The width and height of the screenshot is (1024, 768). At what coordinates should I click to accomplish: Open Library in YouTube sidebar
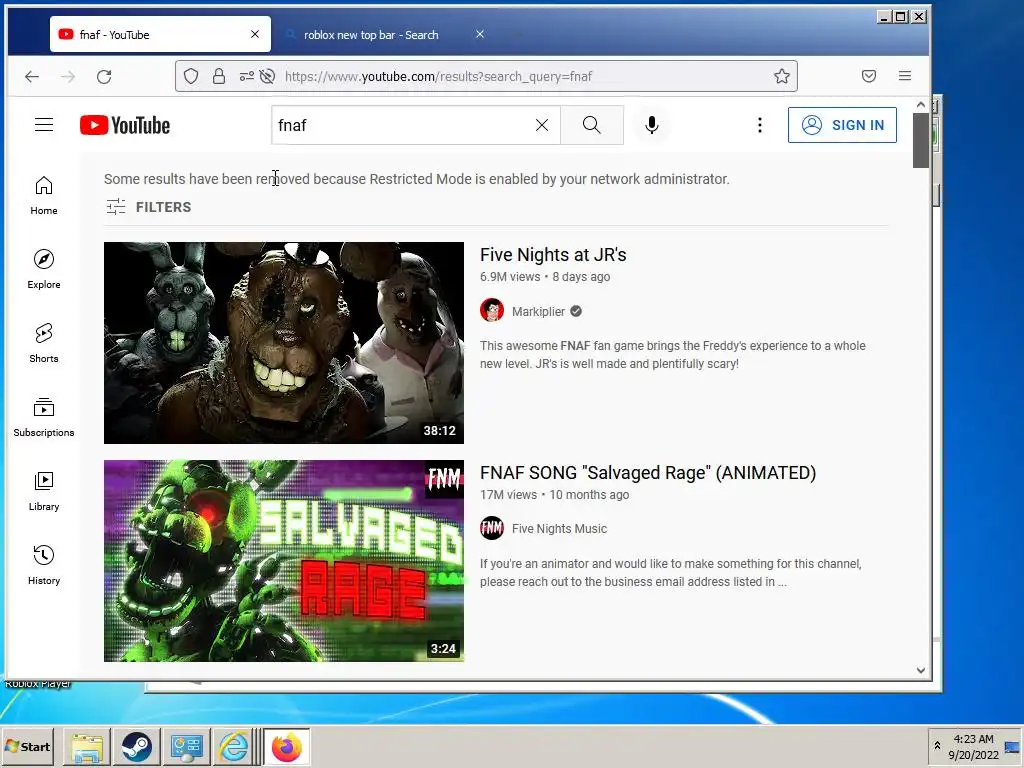click(x=44, y=491)
